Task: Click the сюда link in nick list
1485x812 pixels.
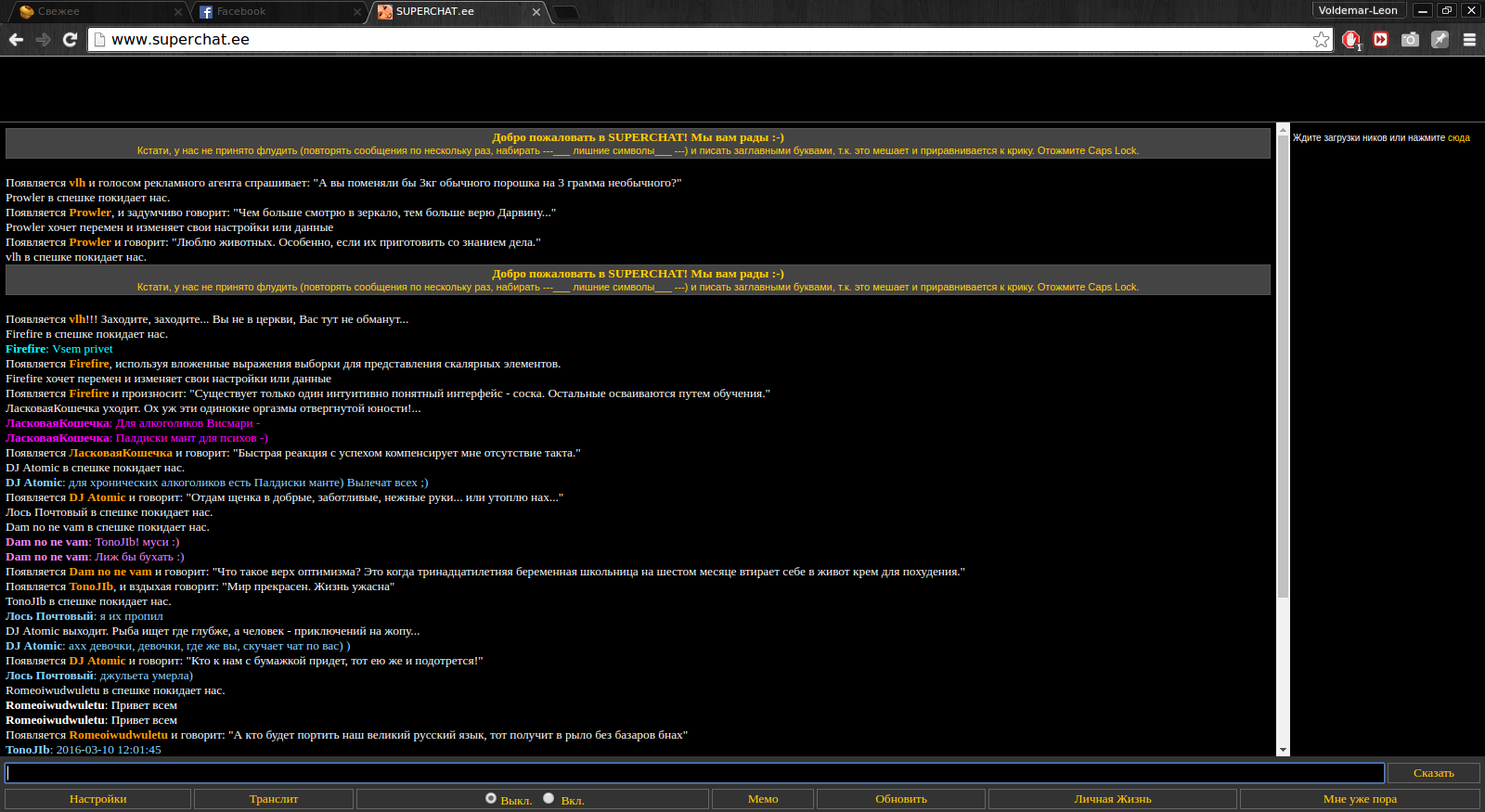Action: 1459,138
